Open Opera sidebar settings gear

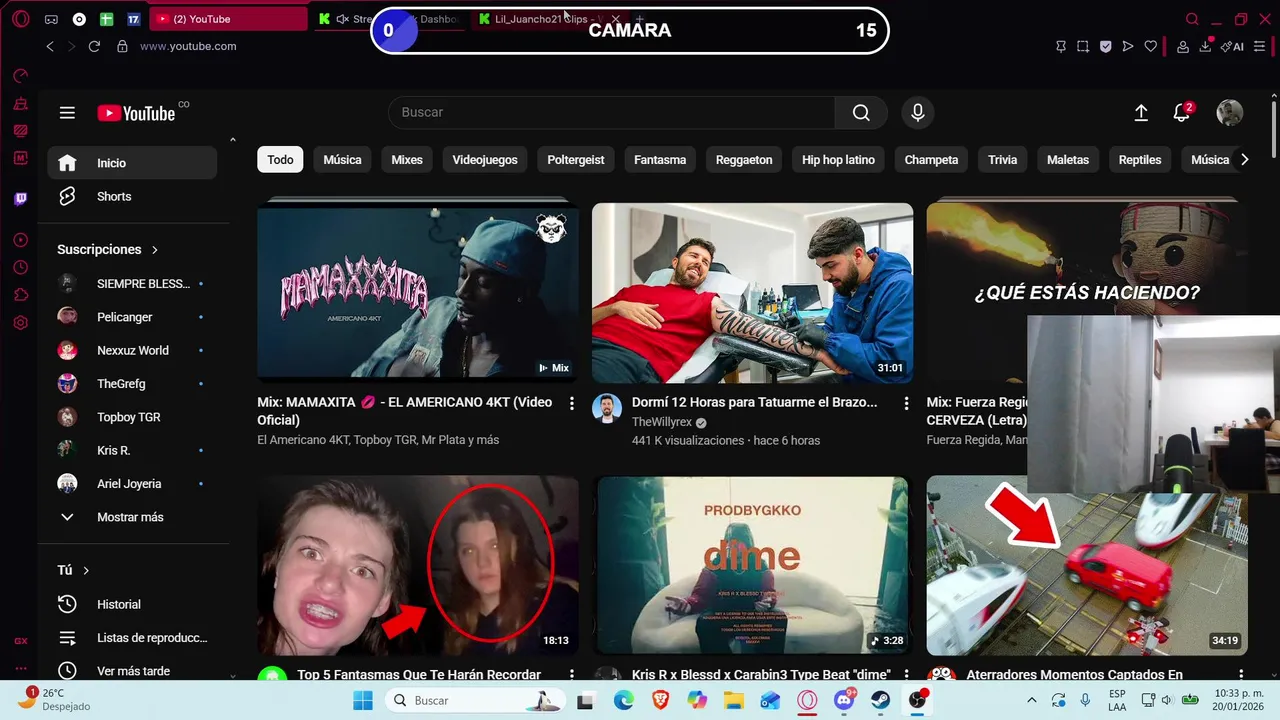[20, 323]
